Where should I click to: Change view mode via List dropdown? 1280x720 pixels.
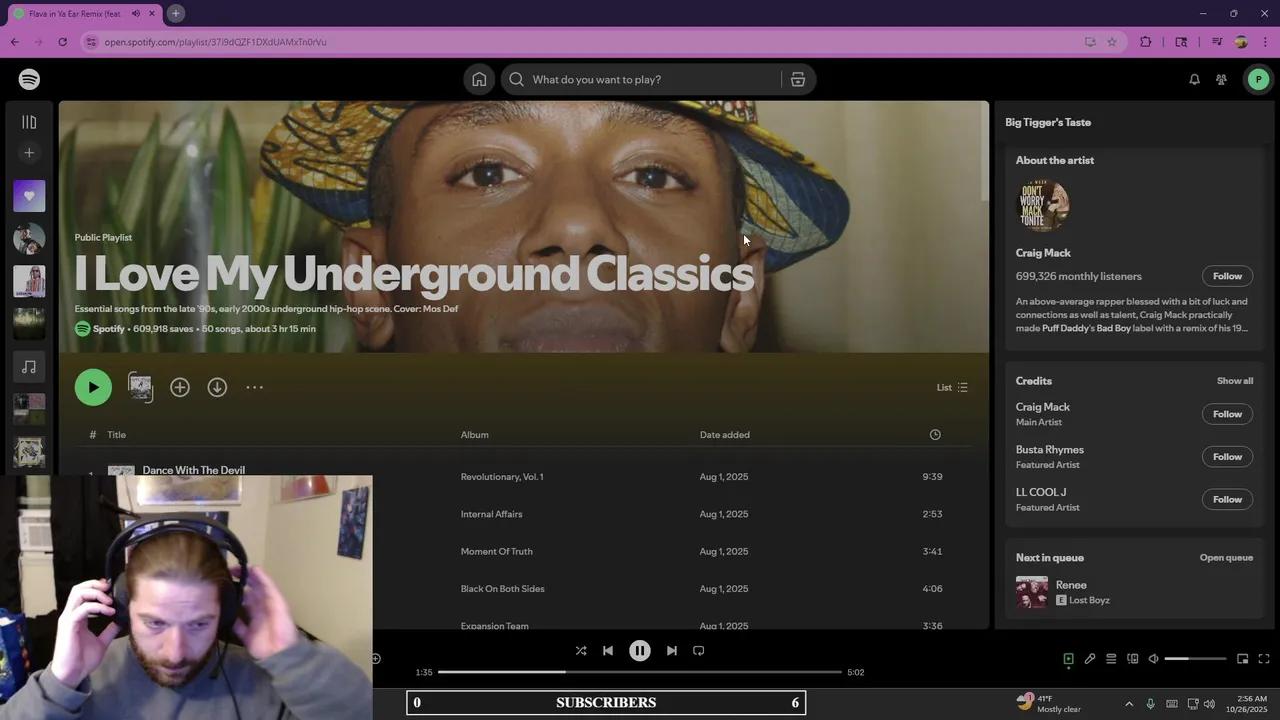(952, 387)
